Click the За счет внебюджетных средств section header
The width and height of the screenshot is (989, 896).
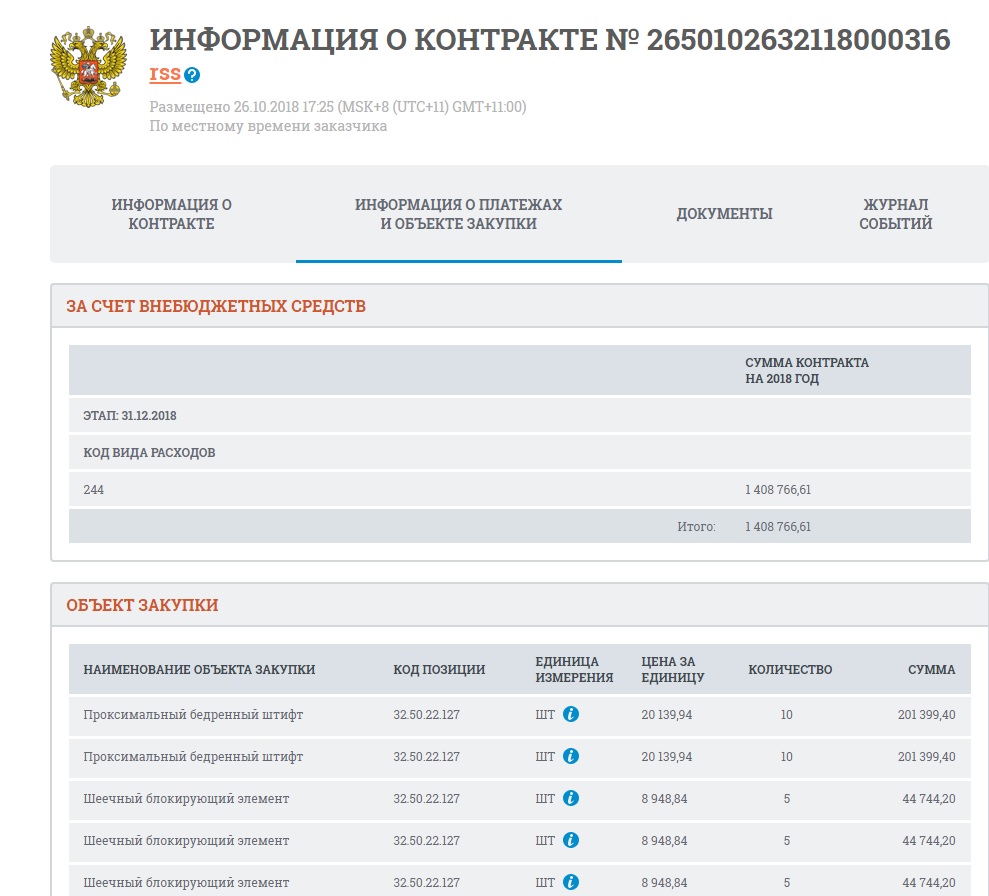tap(216, 306)
